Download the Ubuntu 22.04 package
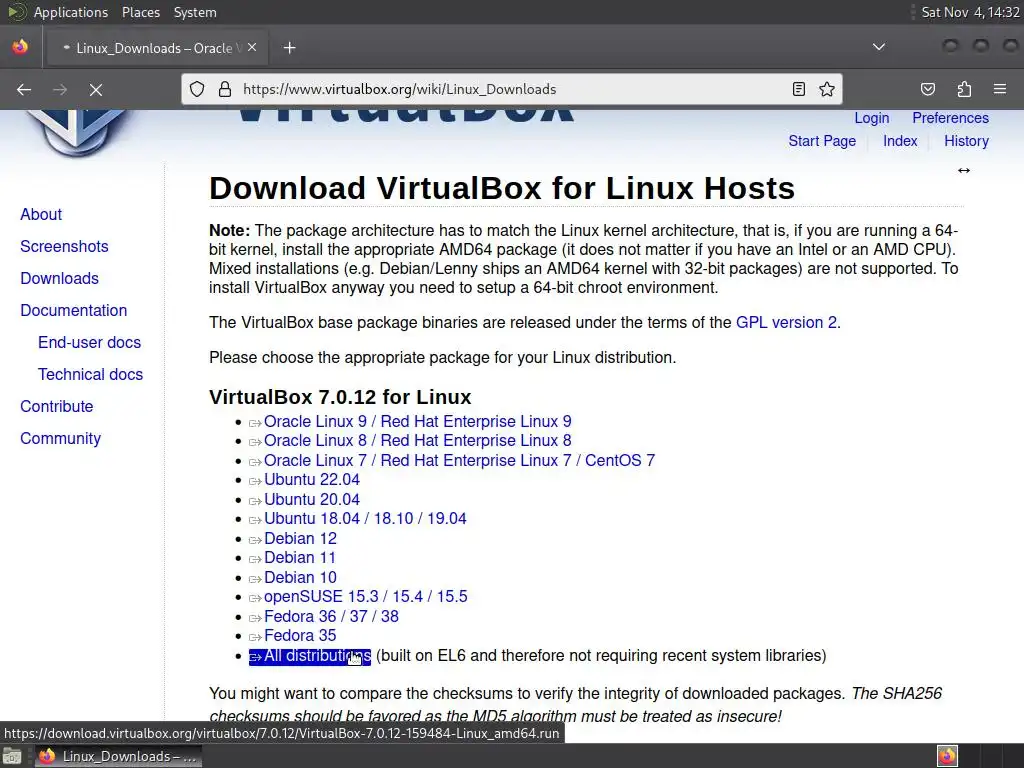Image resolution: width=1024 pixels, height=768 pixels. pos(312,480)
